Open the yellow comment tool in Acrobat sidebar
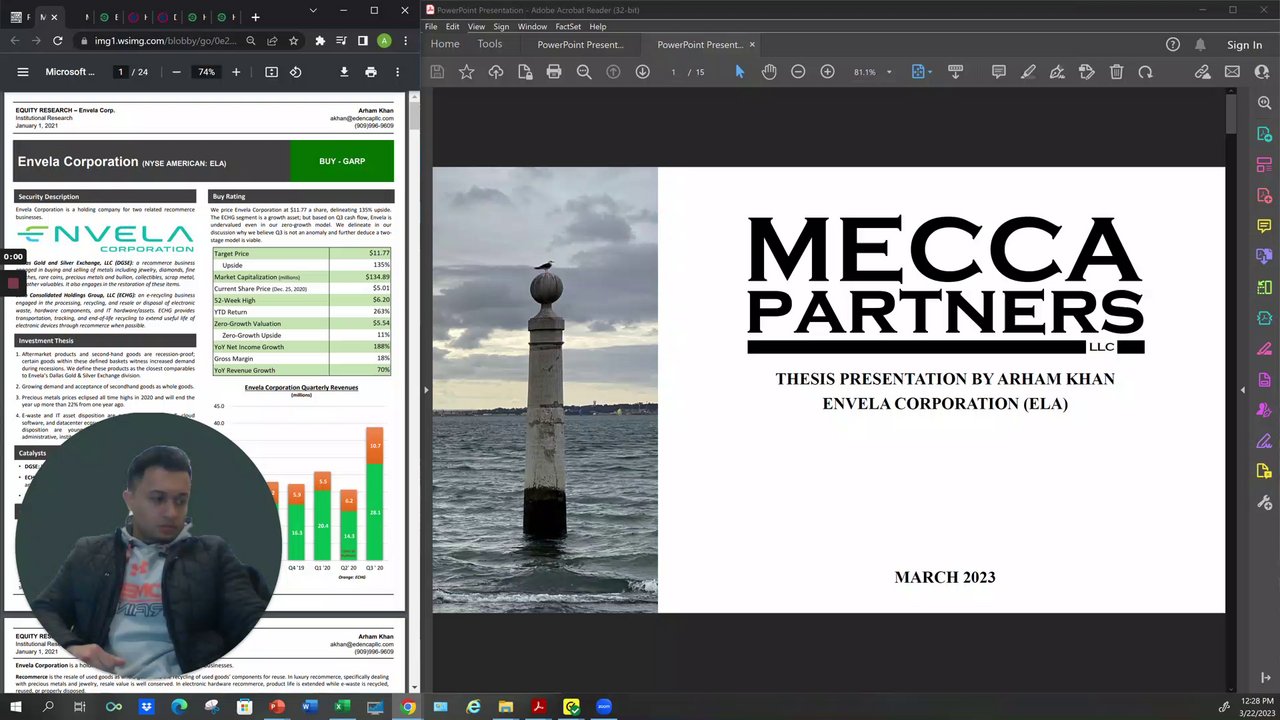 [1265, 226]
